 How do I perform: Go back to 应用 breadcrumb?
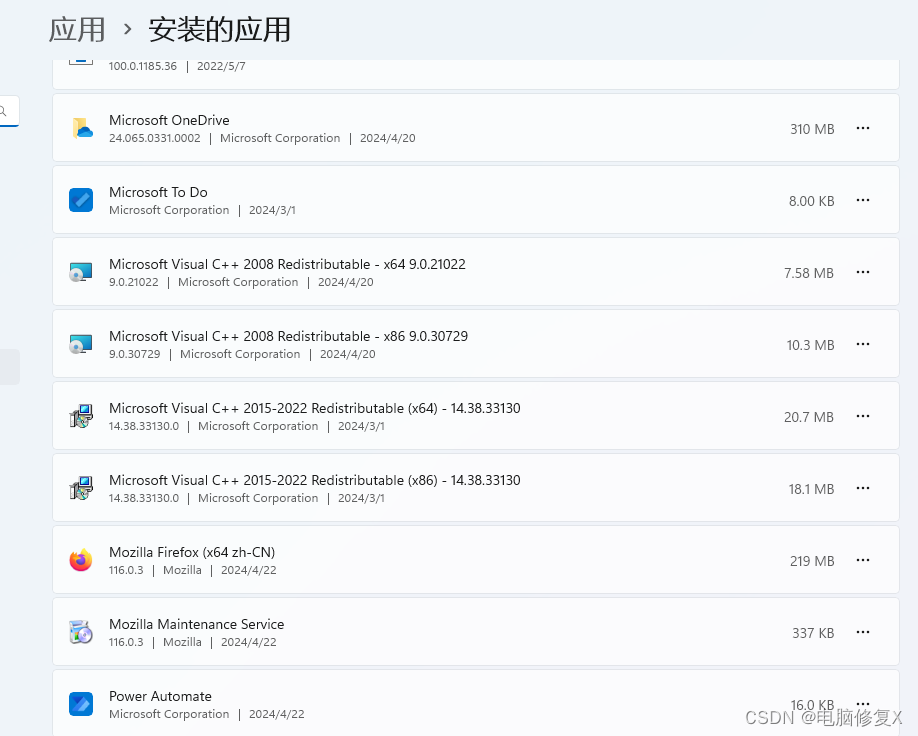click(x=77, y=29)
